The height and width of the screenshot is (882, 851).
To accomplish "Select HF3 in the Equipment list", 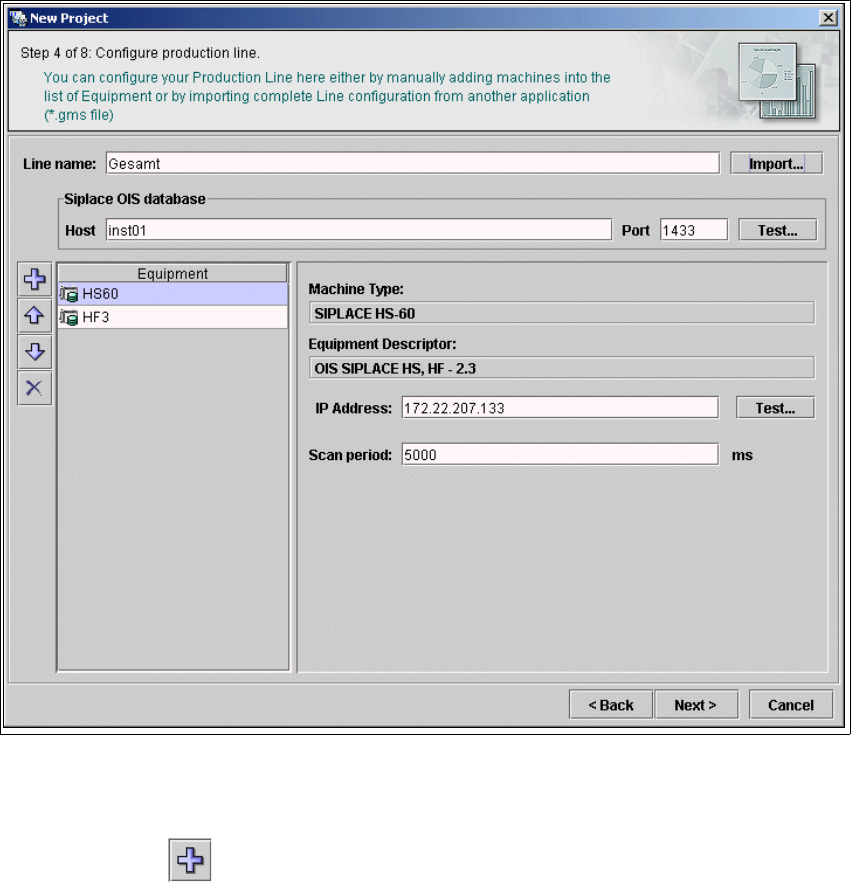I will click(173, 317).
